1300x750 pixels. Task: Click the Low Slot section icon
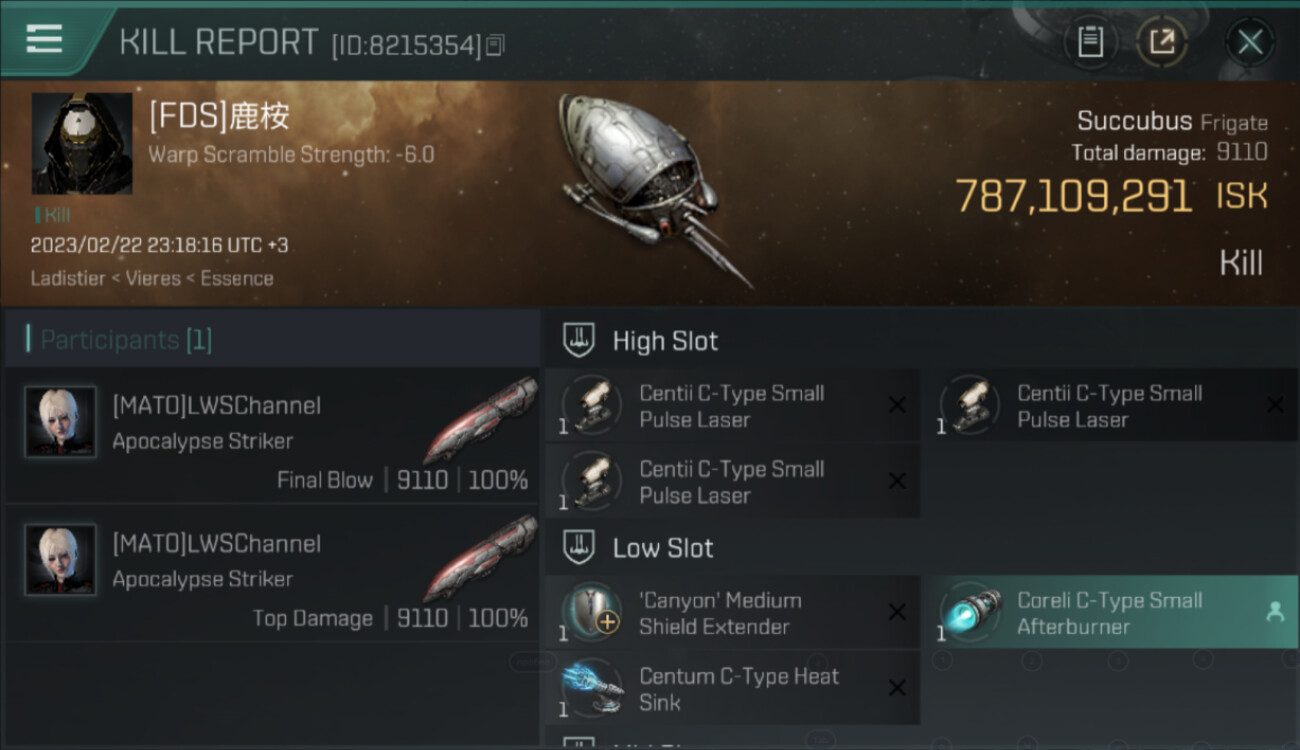click(x=579, y=547)
